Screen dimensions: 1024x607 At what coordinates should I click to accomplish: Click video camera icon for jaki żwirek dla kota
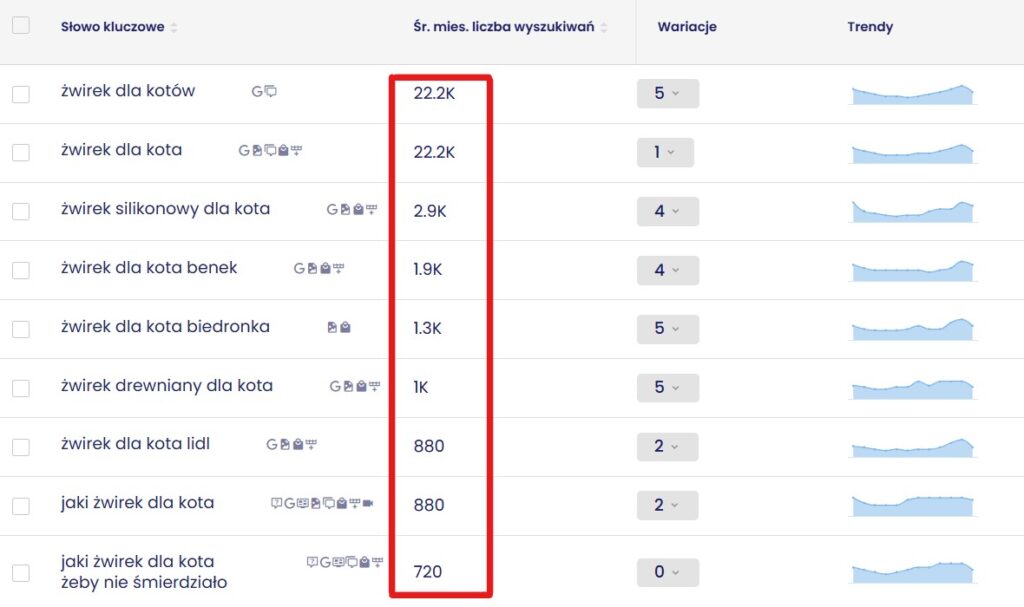[368, 503]
